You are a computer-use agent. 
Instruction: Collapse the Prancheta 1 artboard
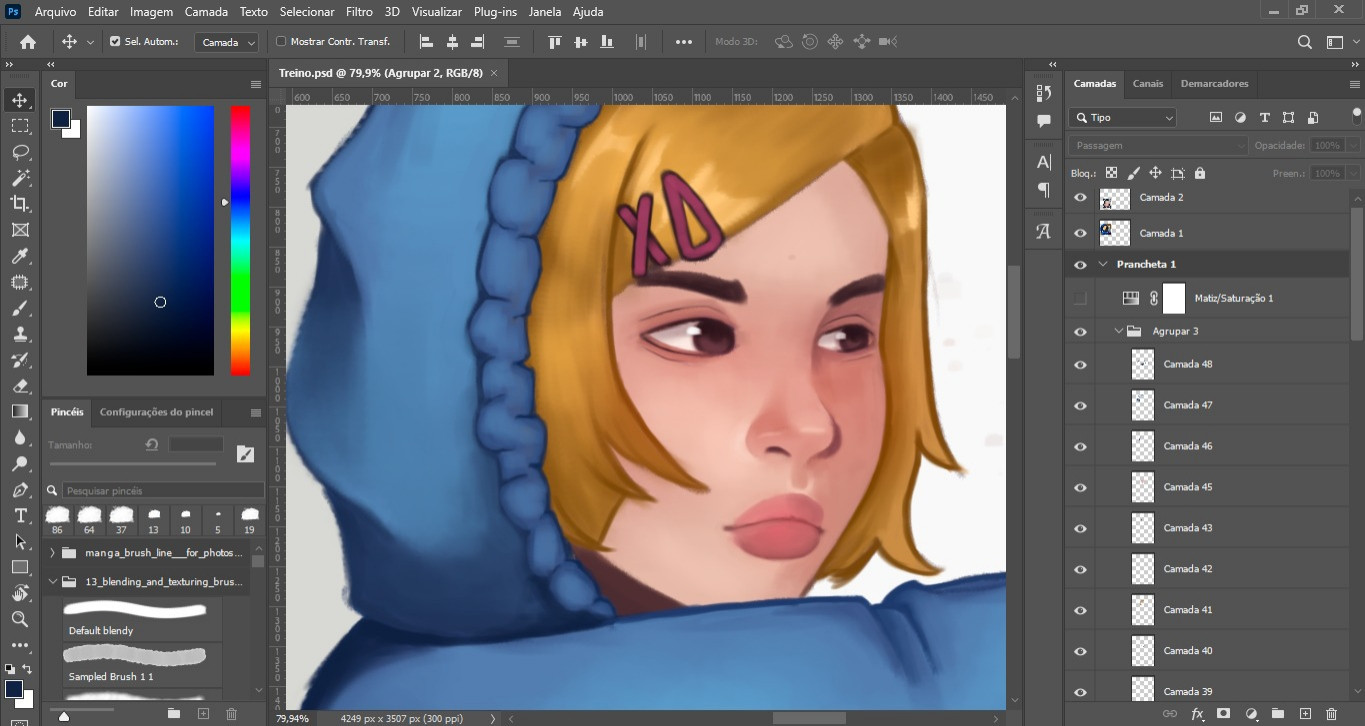[1104, 265]
